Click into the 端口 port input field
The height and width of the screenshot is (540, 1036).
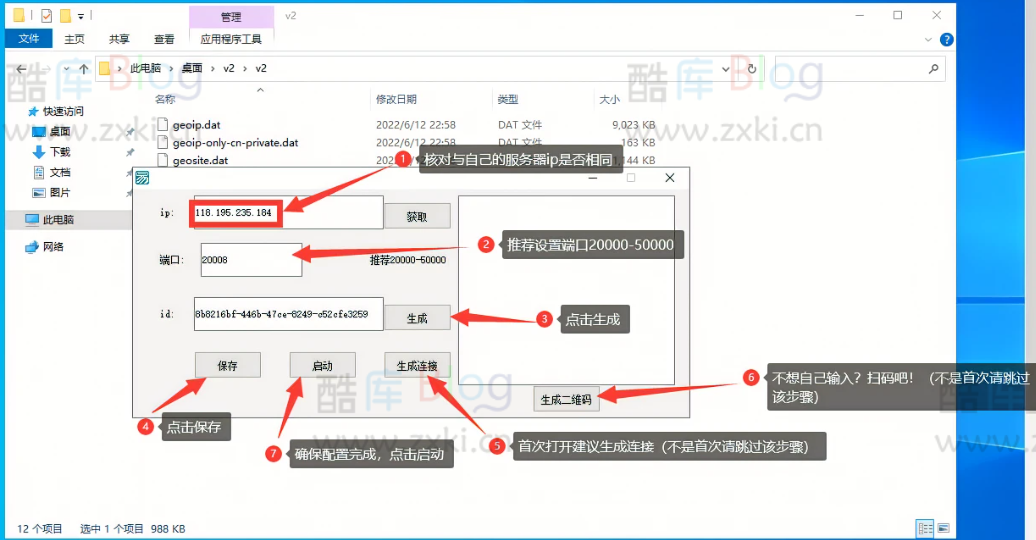251,260
